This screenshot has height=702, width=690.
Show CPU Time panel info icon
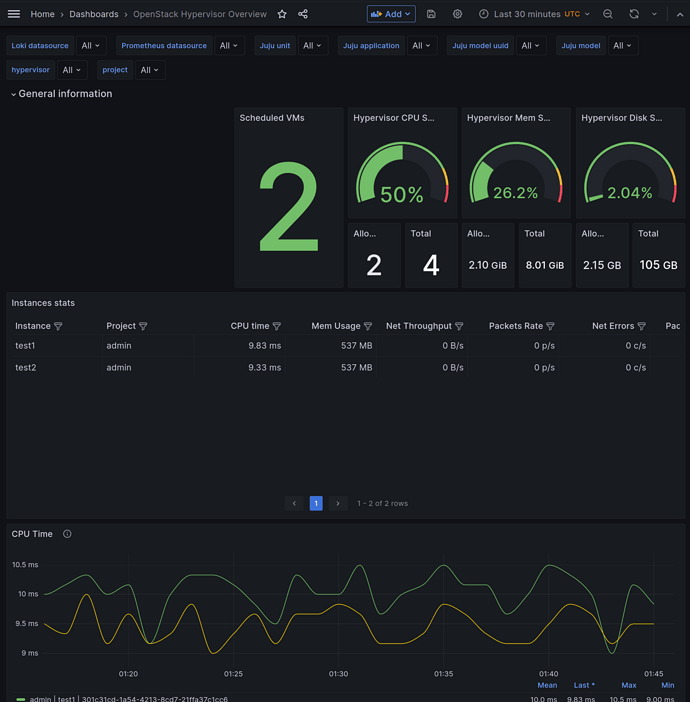67,534
